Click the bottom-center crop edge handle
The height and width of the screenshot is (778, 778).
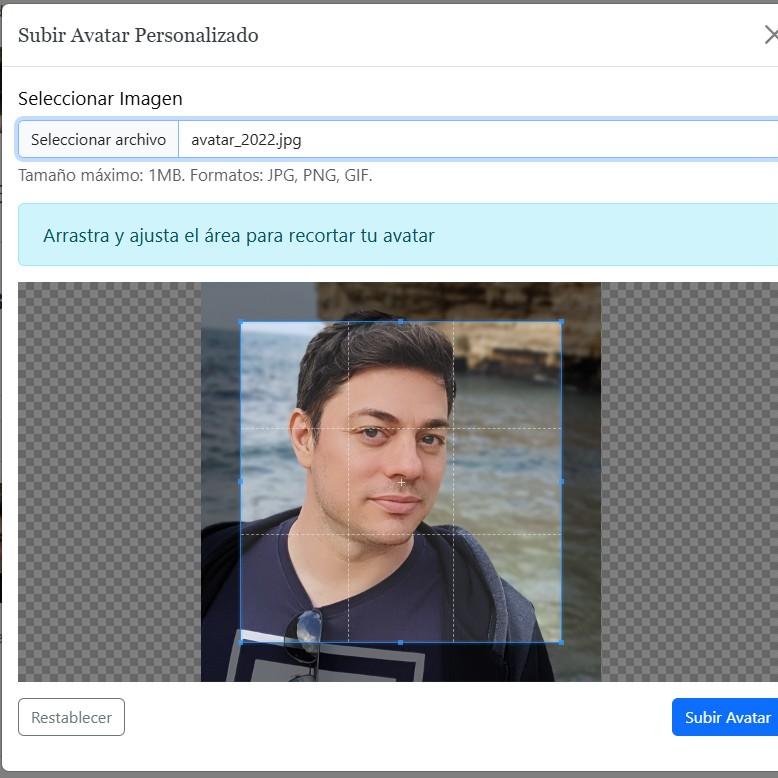401,643
